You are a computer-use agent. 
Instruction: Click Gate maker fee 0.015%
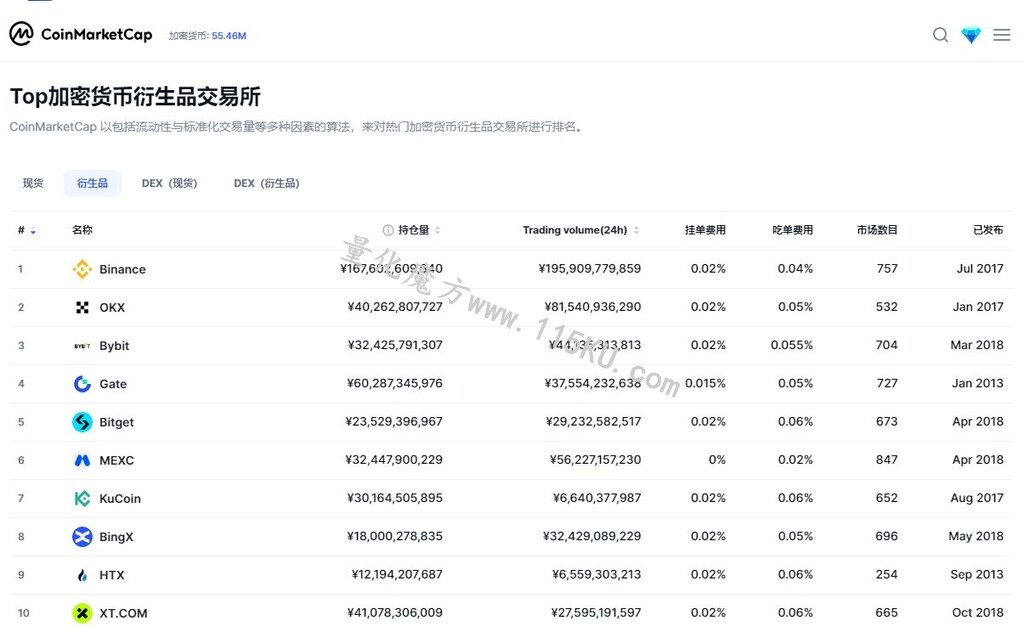coord(705,383)
